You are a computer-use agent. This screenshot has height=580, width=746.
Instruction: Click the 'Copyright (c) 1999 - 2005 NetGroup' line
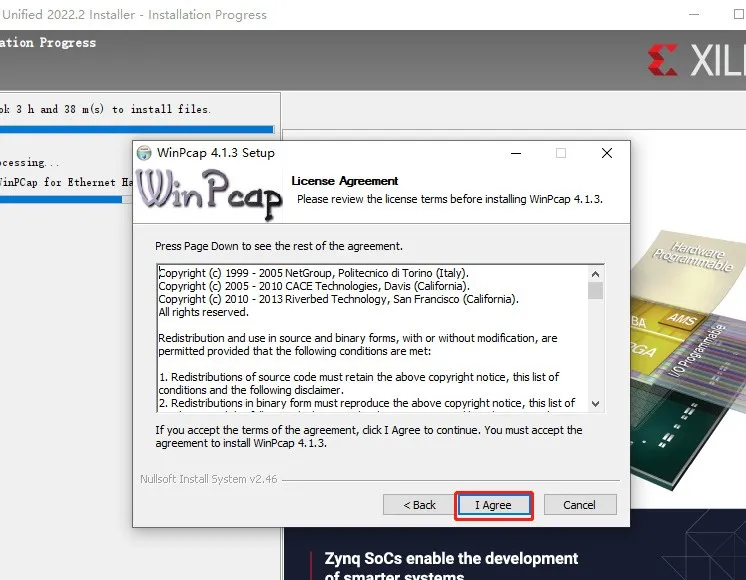coord(314,273)
